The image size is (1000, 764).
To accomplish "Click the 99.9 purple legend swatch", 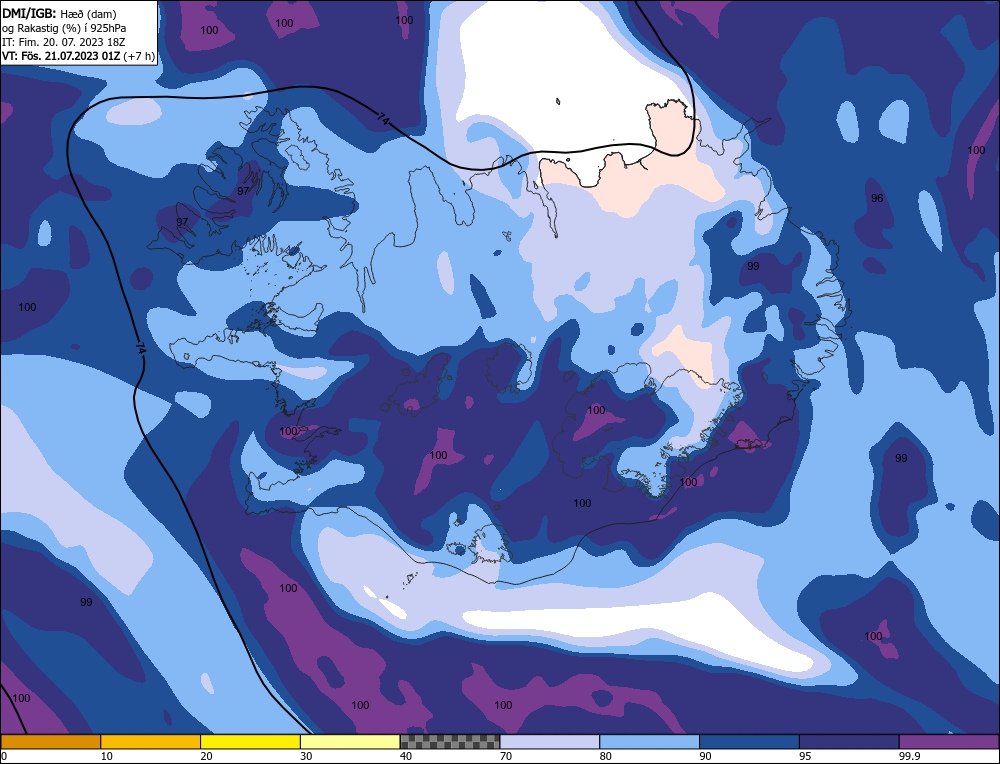I will click(x=949, y=741).
